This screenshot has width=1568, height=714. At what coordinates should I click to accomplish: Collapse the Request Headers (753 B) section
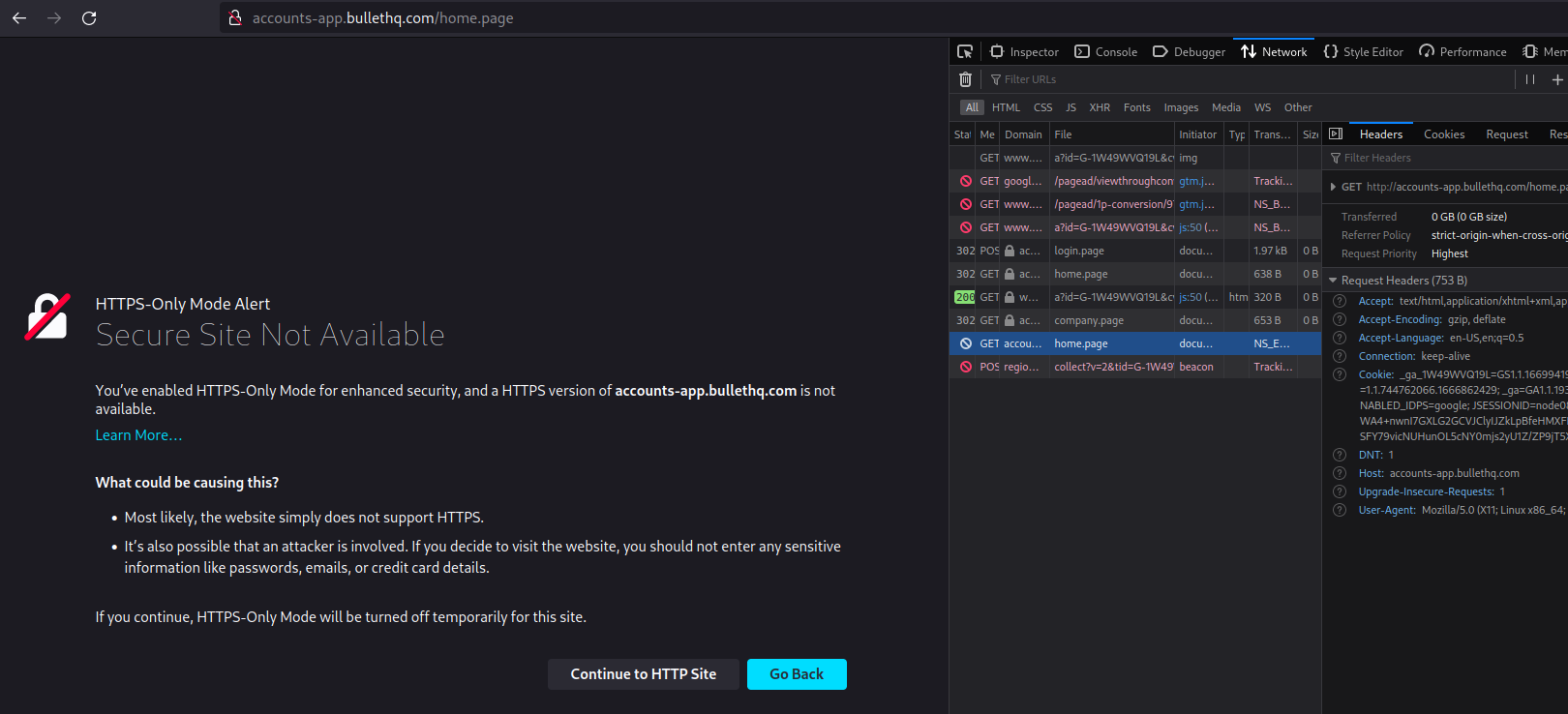pyautogui.click(x=1333, y=281)
